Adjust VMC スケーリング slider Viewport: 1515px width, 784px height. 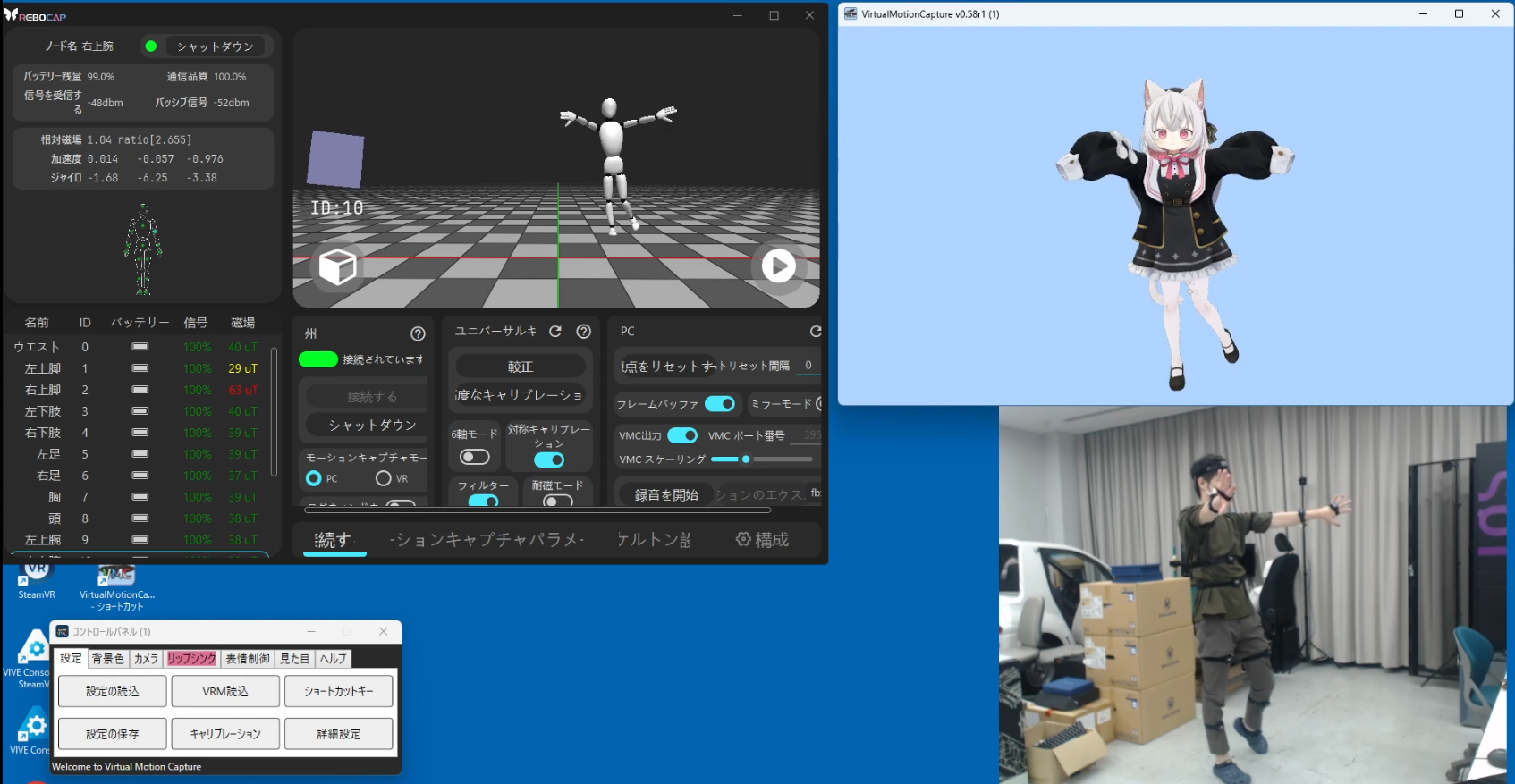coord(762,459)
